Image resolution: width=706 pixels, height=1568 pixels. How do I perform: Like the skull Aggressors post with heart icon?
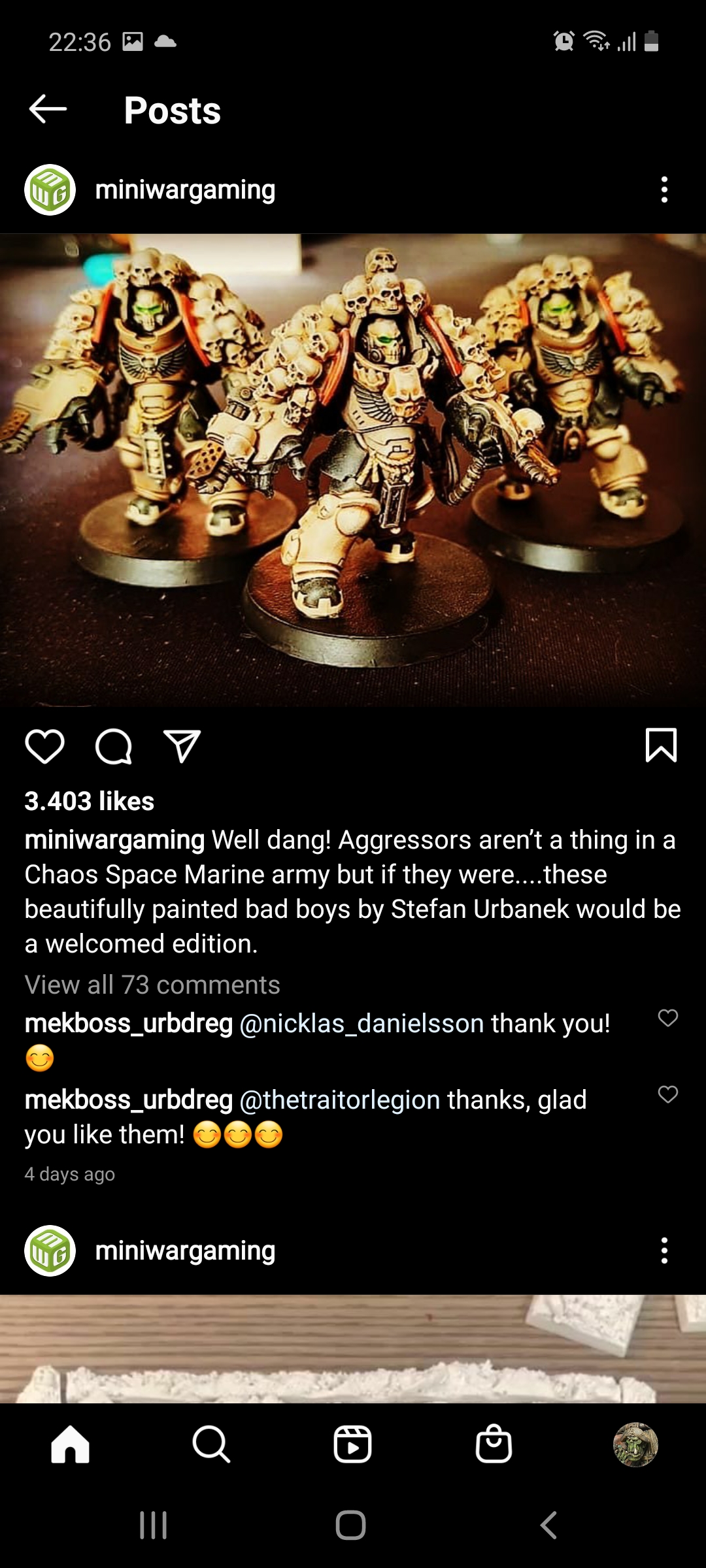(44, 746)
